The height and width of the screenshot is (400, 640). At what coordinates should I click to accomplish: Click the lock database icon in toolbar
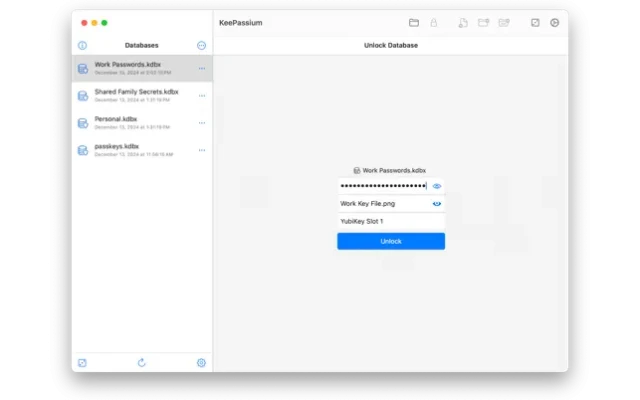point(433,22)
